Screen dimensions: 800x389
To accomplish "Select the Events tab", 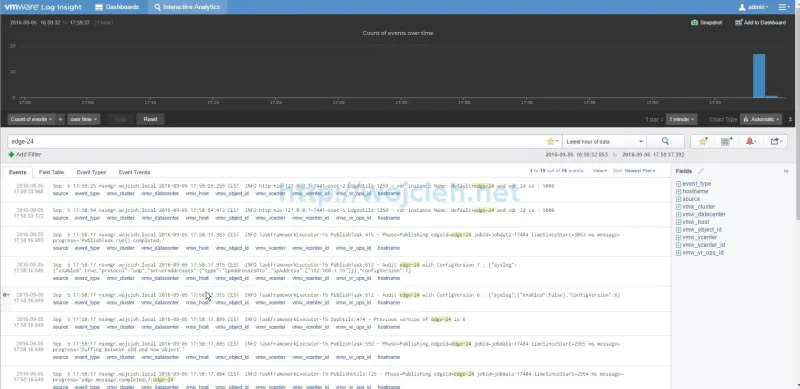I will 17,173.
